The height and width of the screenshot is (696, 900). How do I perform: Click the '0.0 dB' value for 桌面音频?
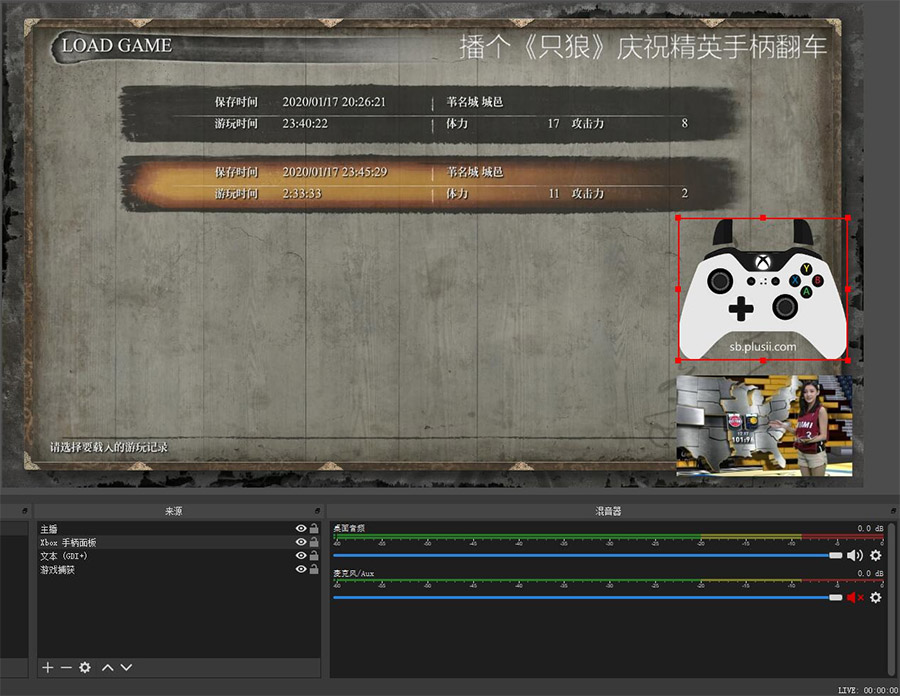(x=871, y=528)
